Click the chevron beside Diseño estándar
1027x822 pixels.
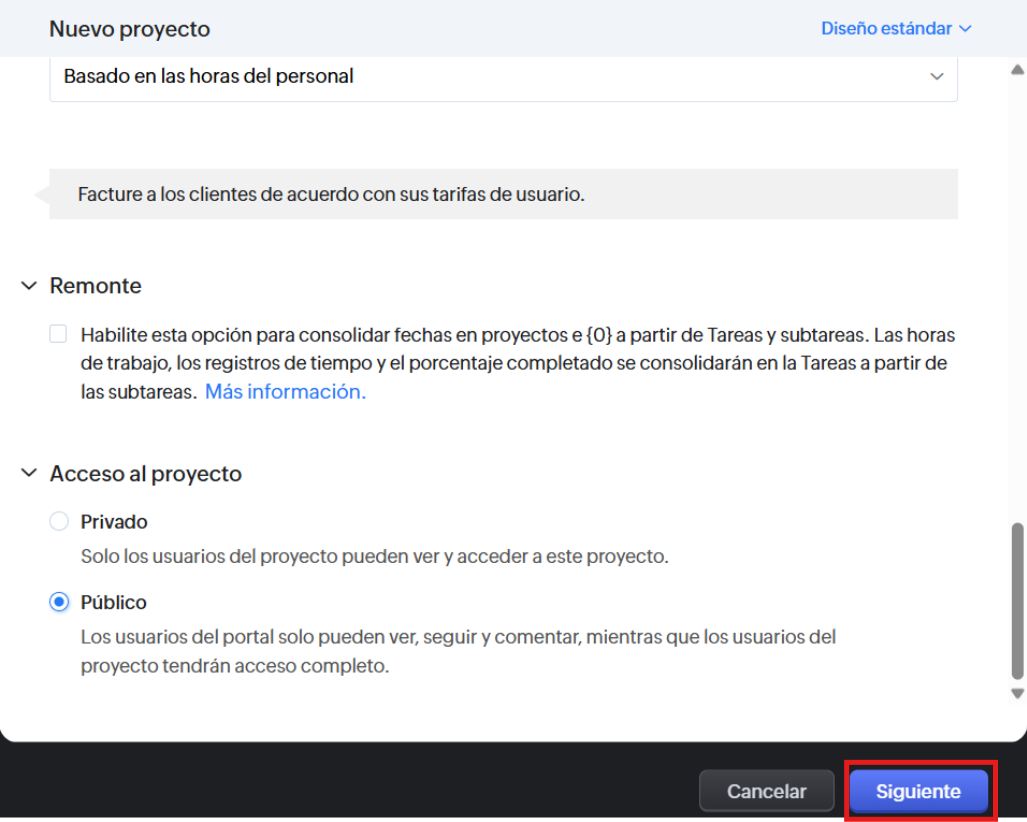pyautogui.click(x=965, y=29)
